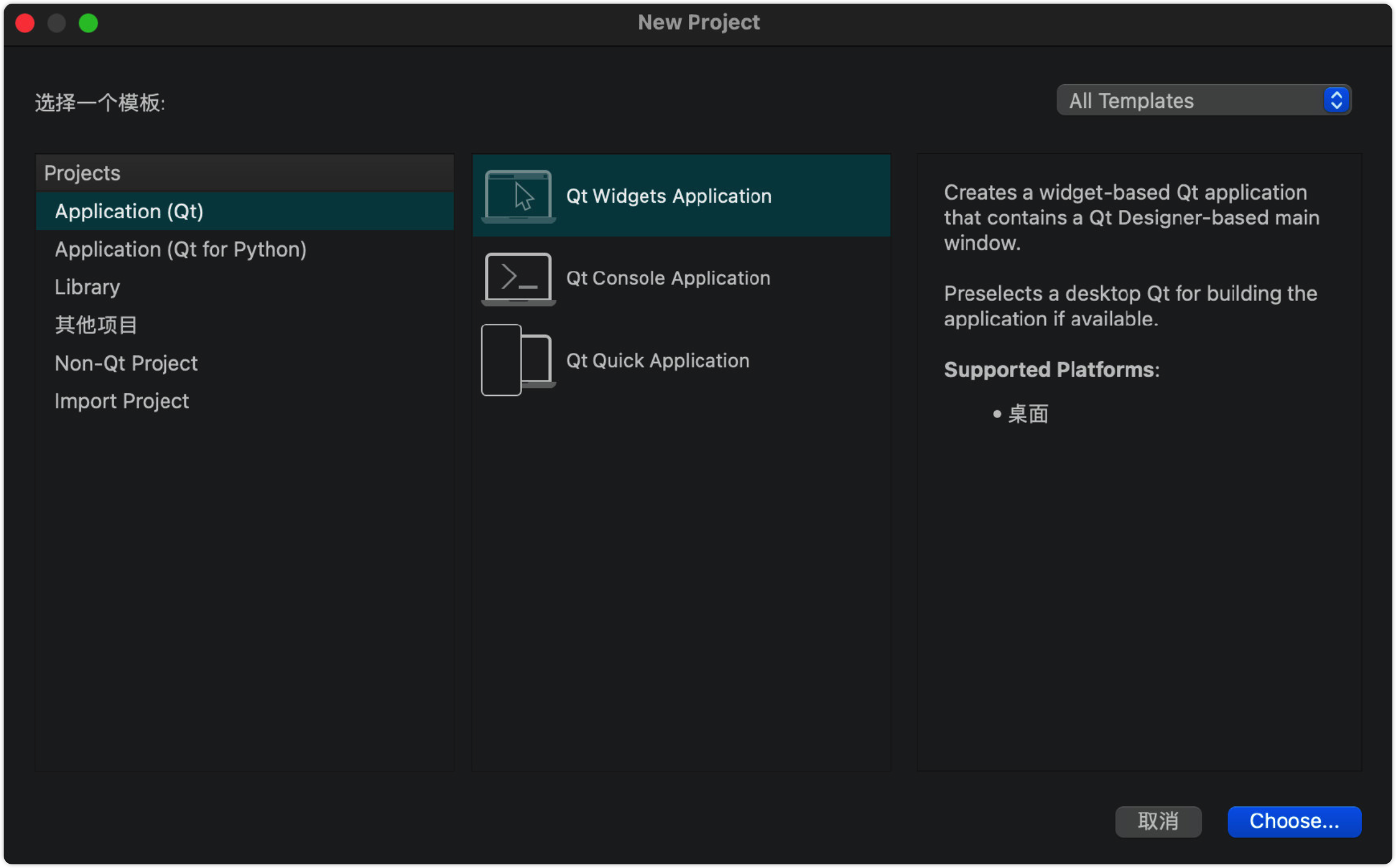The width and height of the screenshot is (1396, 868).
Task: Click the Qt Console Application terminal icon
Action: coord(518,278)
